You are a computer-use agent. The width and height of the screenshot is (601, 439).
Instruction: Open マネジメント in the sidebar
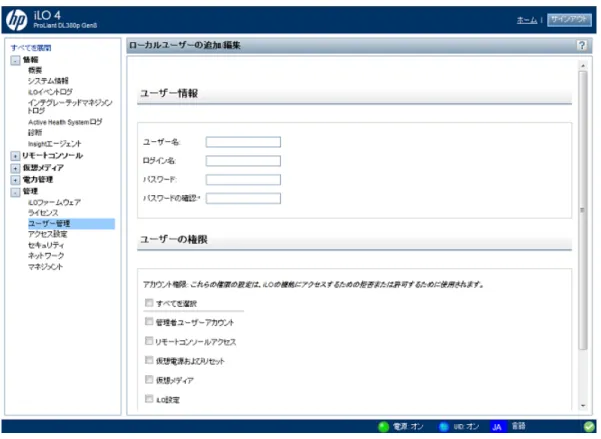pos(45,267)
